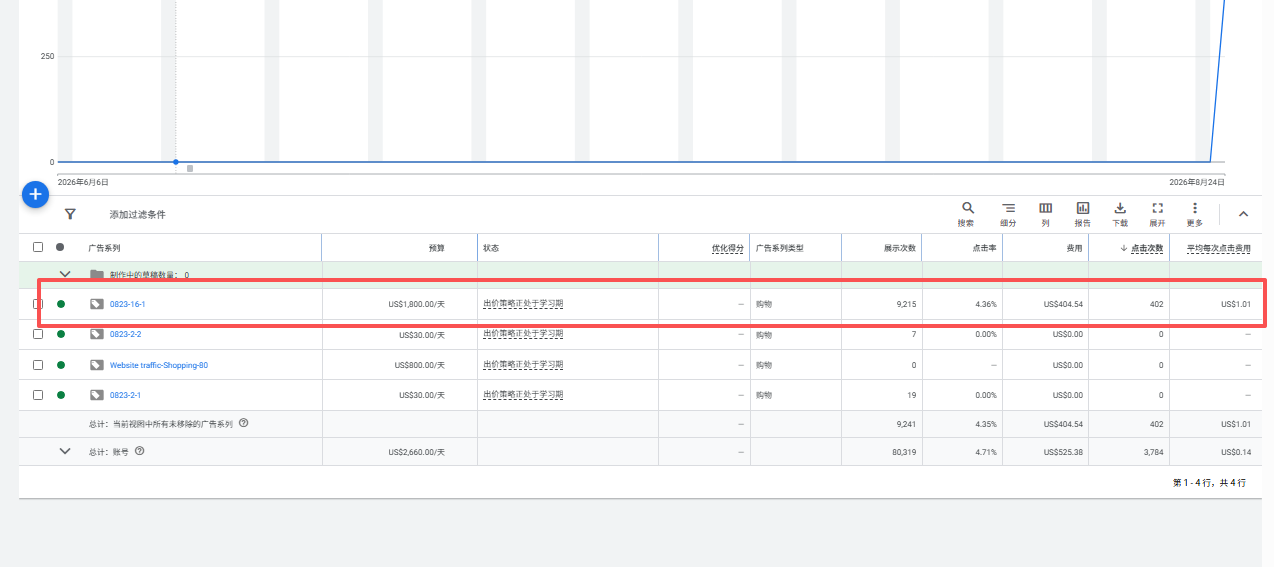Viewport: 1274px width, 567px height.
Task: Sort by the 展示次数 column header
Action: [900, 248]
